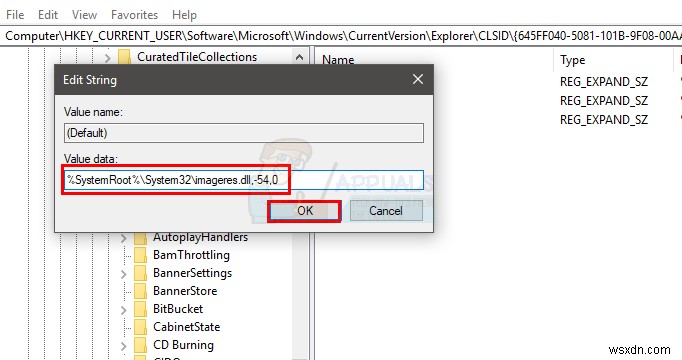Select the BamThrottling folder icon
682x360 pixels.
tap(140, 255)
